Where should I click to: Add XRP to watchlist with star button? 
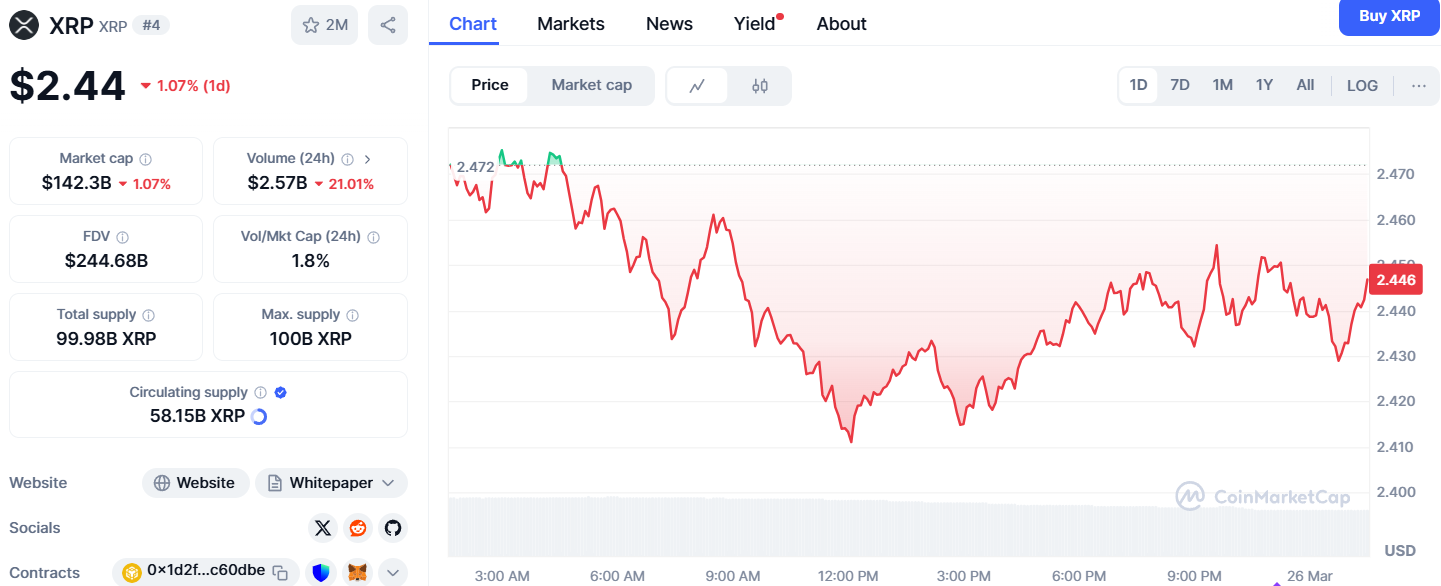pos(324,25)
